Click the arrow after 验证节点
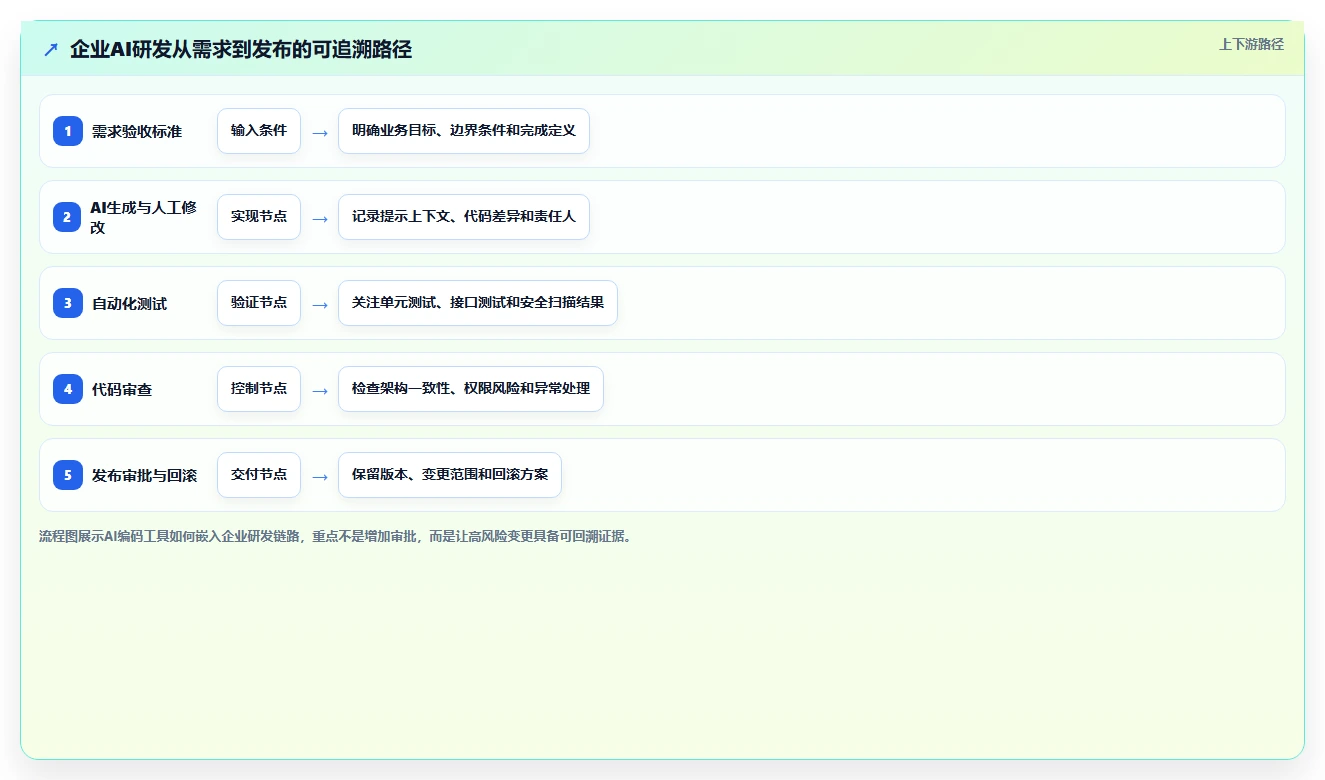This screenshot has width=1325, height=780. click(320, 304)
